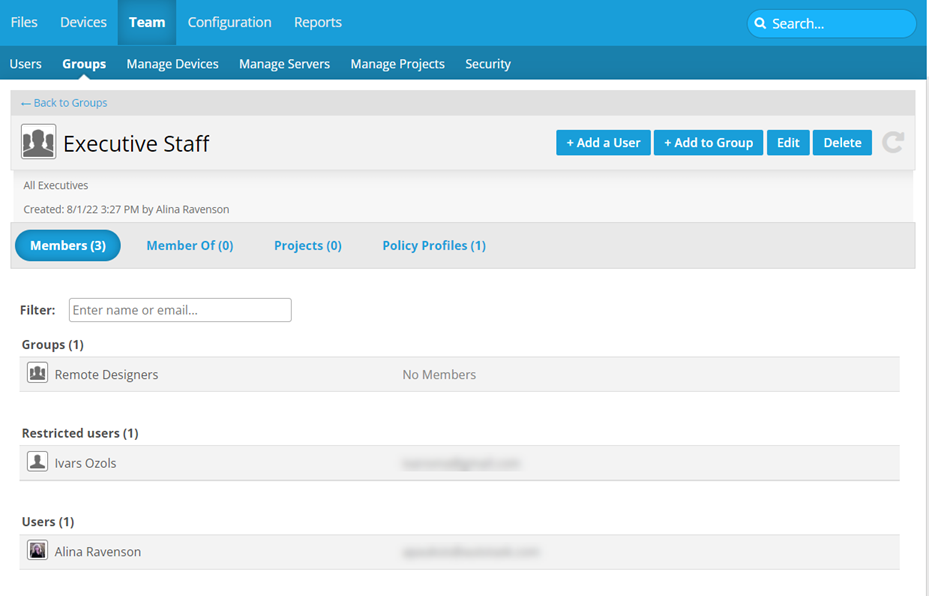
Task: Click the search magnifier icon
Action: point(760,23)
